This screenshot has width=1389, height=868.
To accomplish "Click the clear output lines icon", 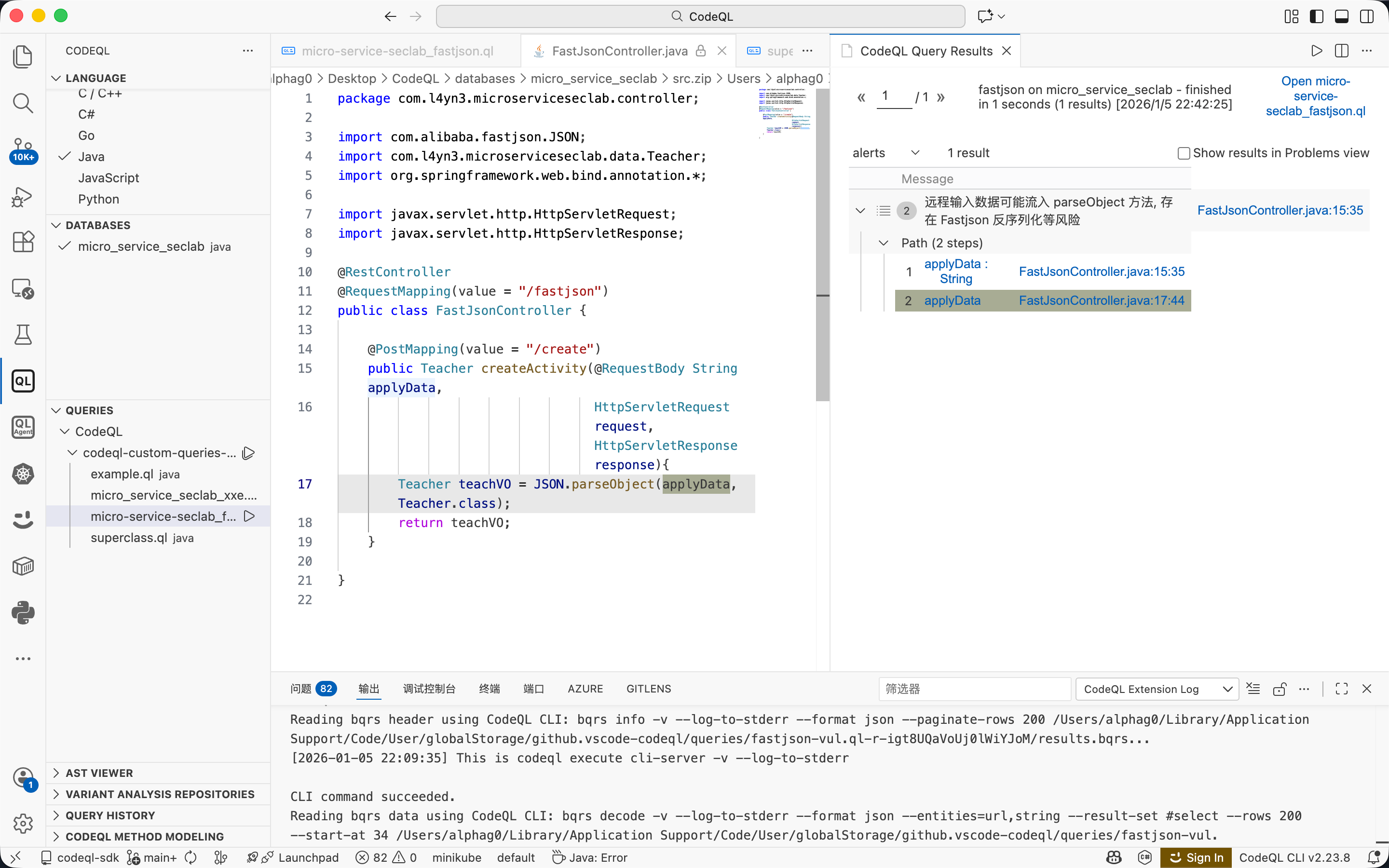I will click(1253, 689).
